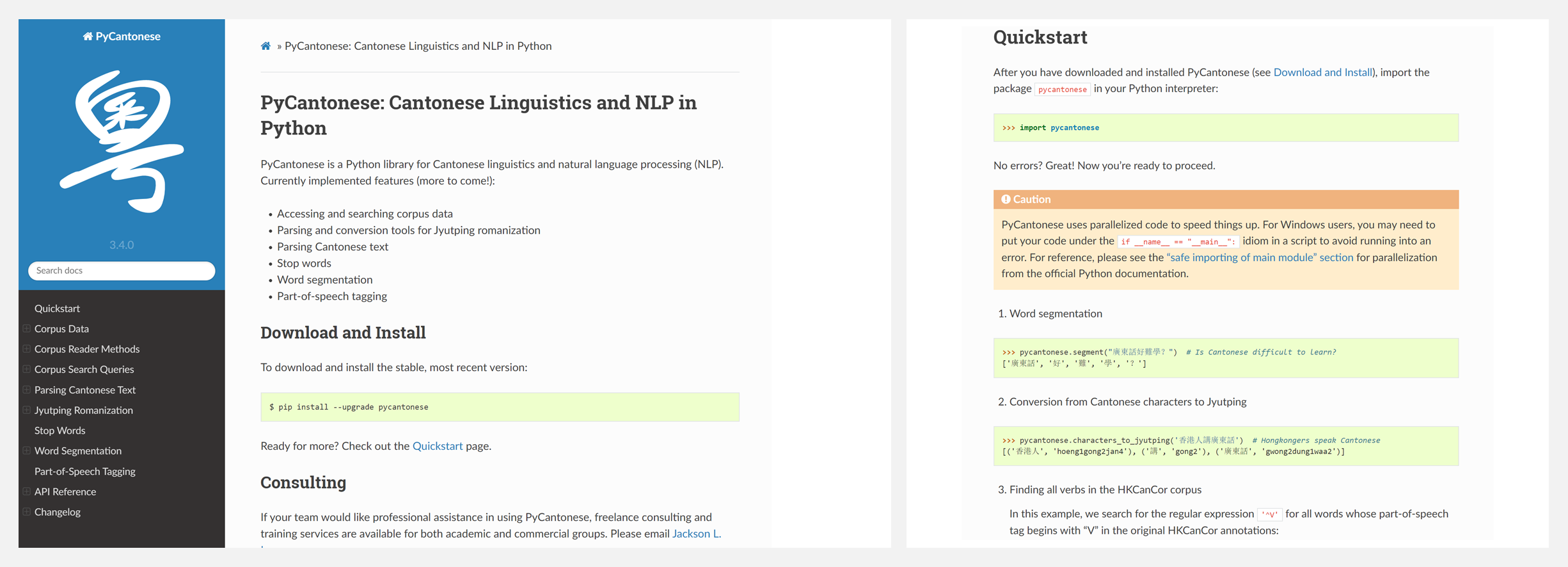Expand API Reference section
This screenshot has width=1568, height=567.
[27, 492]
